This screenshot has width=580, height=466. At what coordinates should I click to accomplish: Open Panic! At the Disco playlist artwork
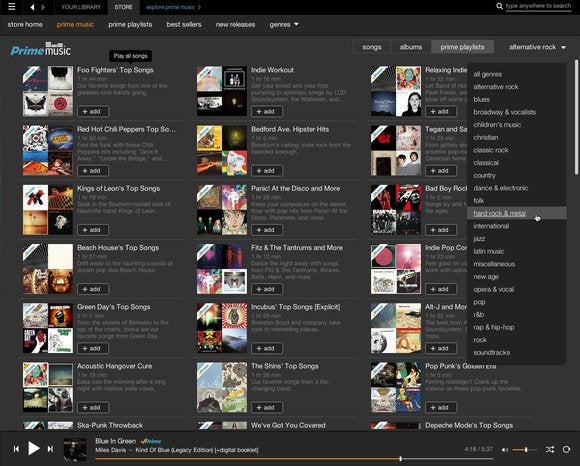tap(222, 209)
